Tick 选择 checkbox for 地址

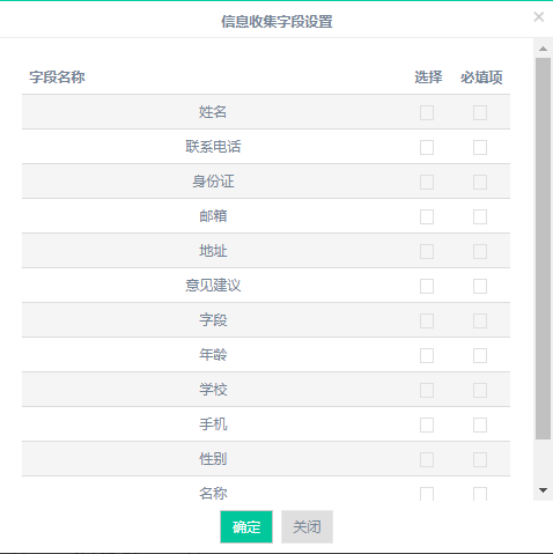click(x=427, y=251)
